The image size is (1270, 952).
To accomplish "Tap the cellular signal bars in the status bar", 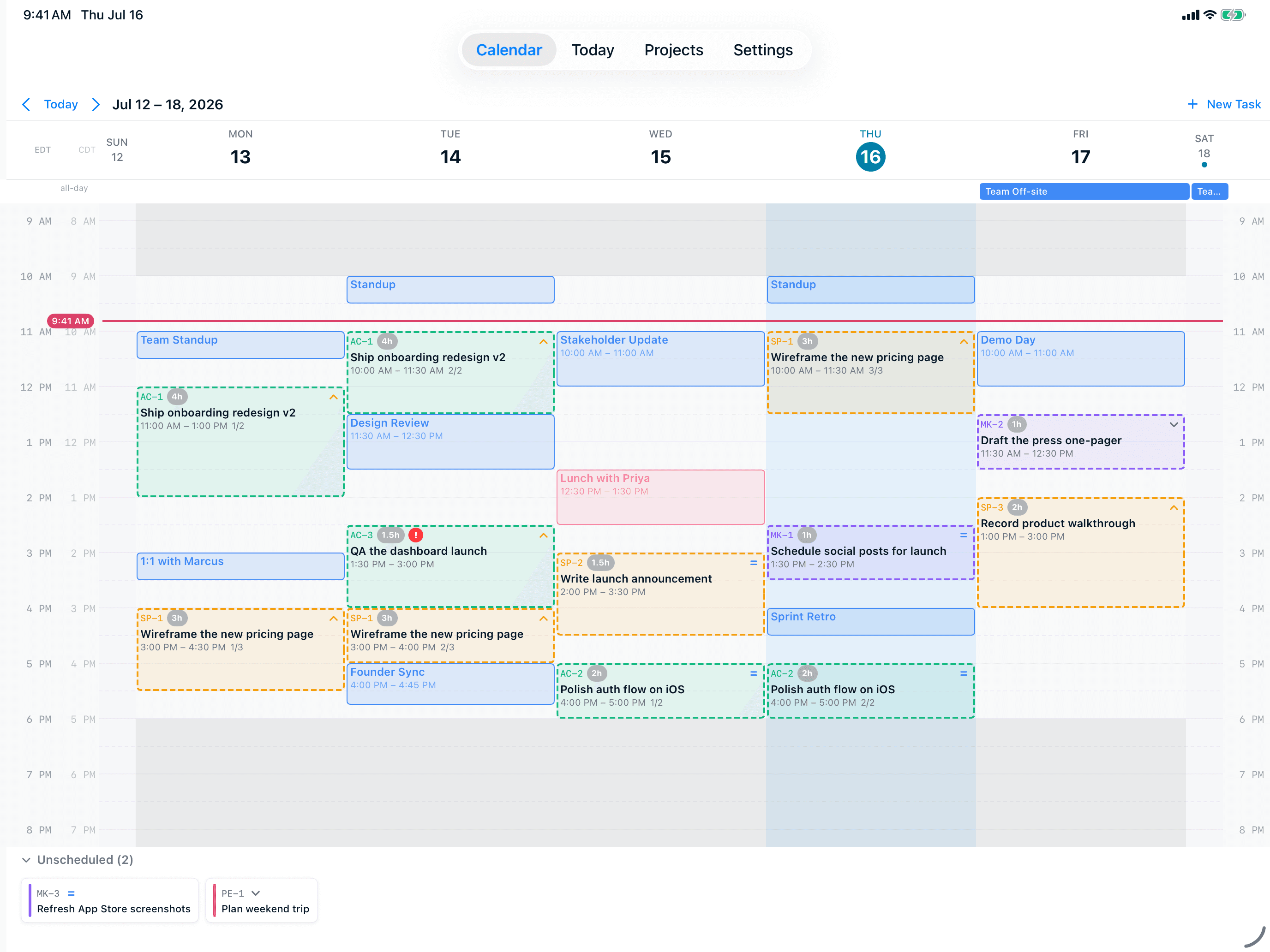I will 1190,15.
